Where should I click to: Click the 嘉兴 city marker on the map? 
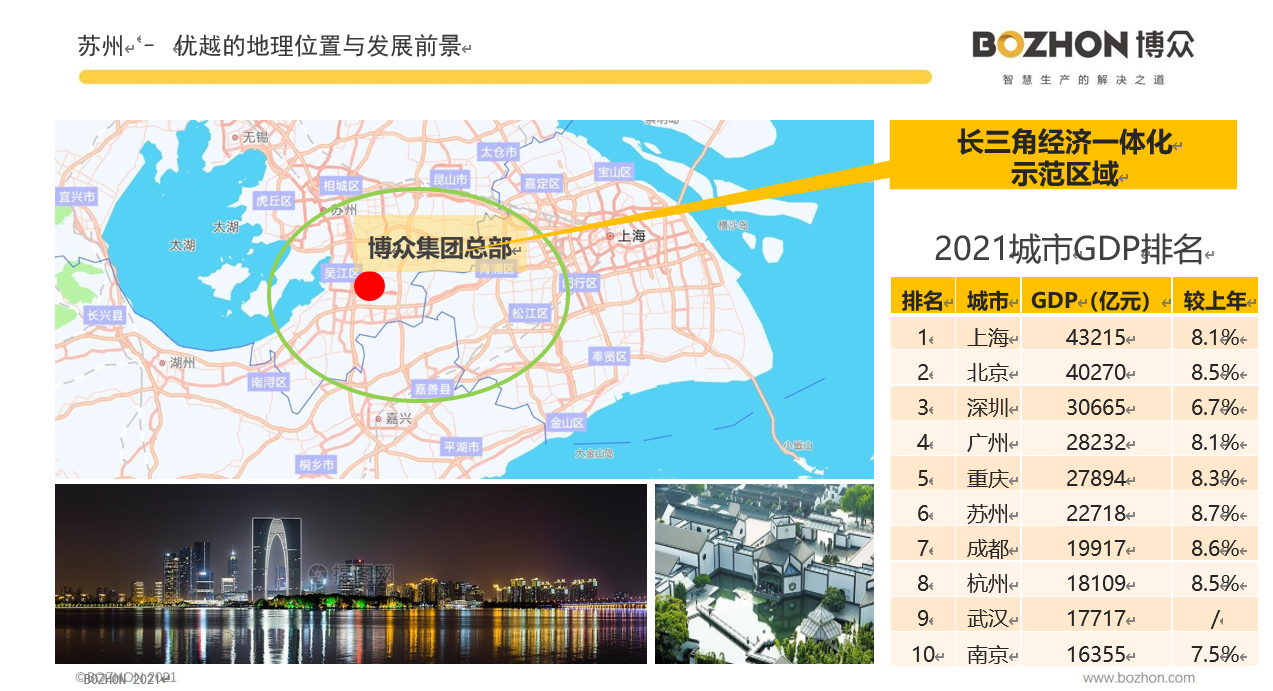pos(393,418)
